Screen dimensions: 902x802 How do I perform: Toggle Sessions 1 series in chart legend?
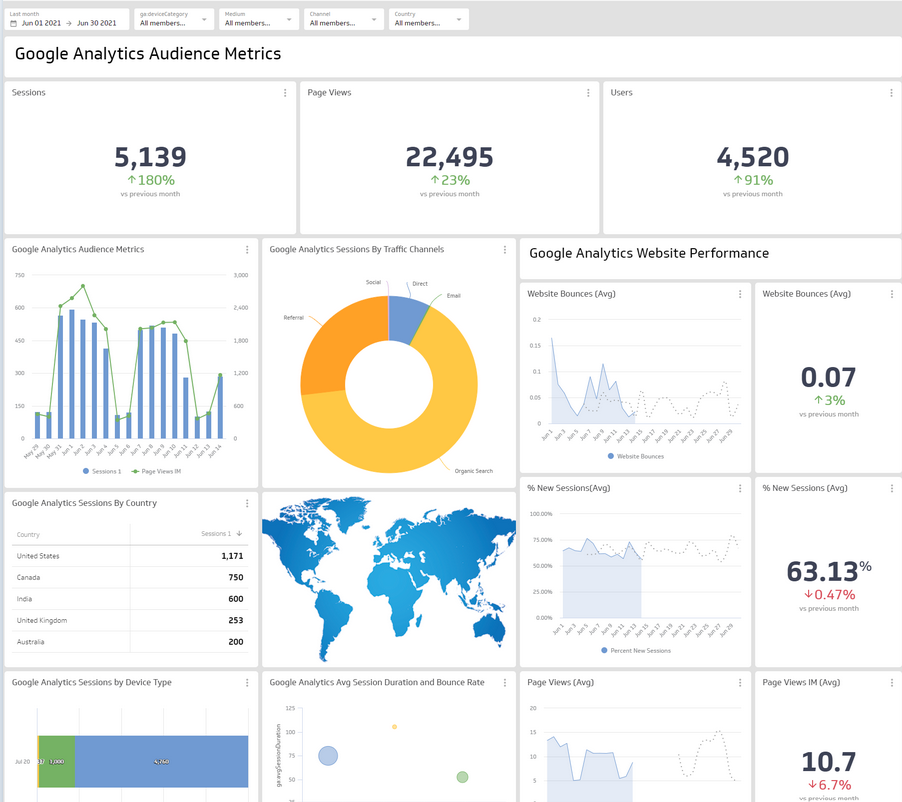click(102, 471)
